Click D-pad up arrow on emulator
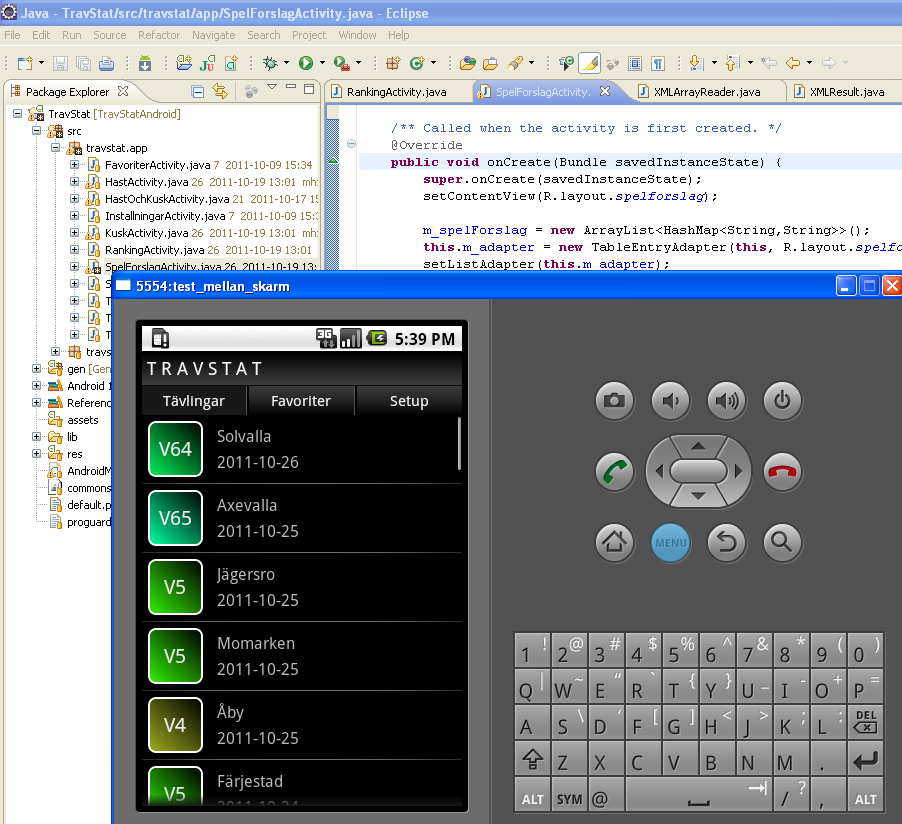902x824 pixels. pos(698,445)
